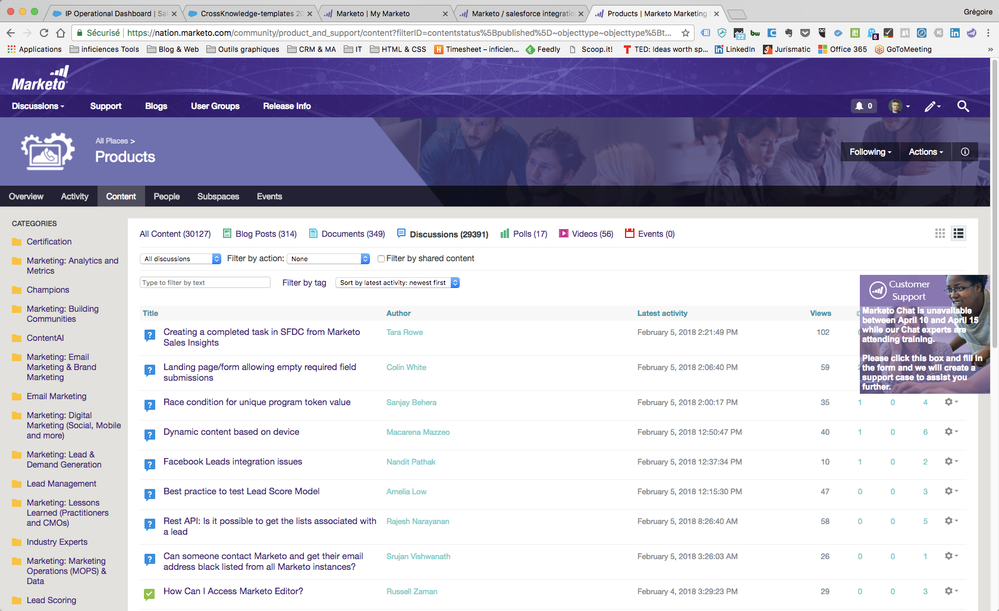Screen dimensions: 999x611
Task: Click the answered checkmark icon for Marketo Editor
Action: click(x=149, y=594)
